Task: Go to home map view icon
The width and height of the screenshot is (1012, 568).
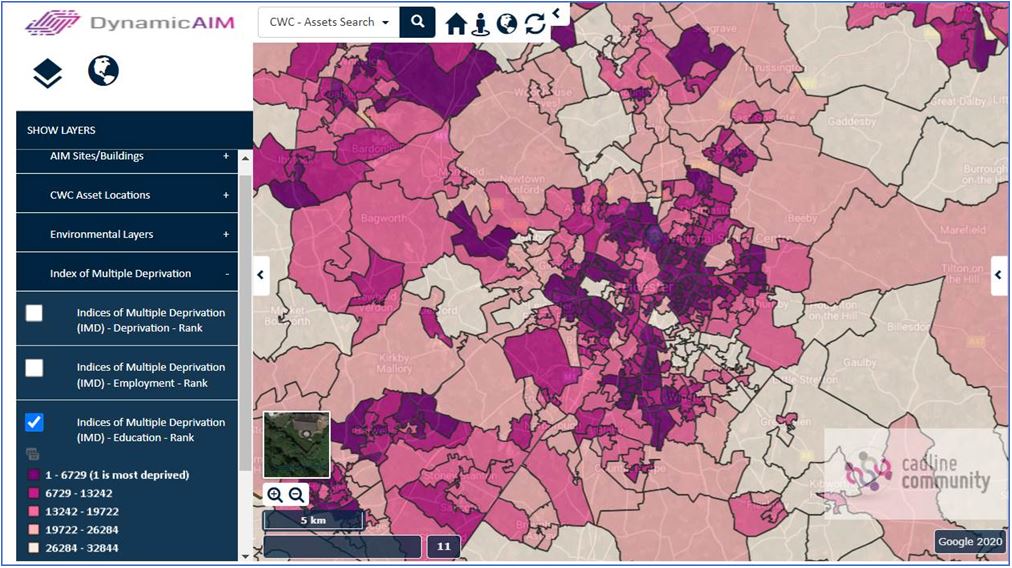Action: (456, 25)
